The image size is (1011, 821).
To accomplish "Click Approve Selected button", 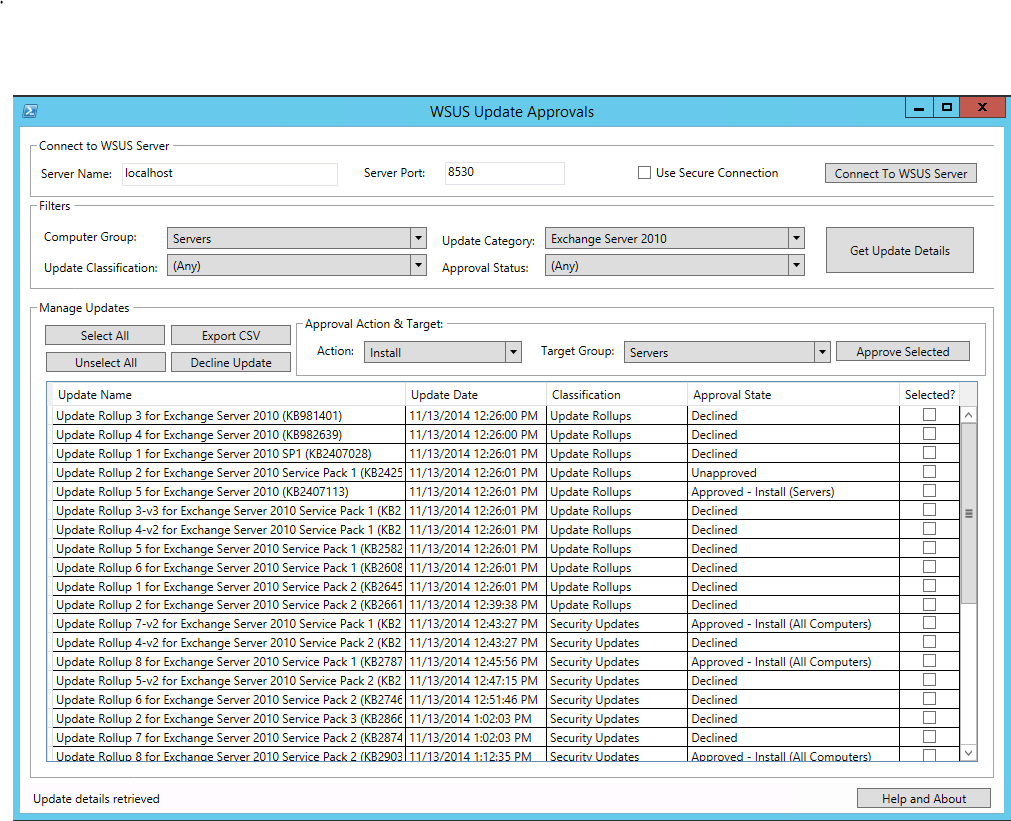I will 903,351.
